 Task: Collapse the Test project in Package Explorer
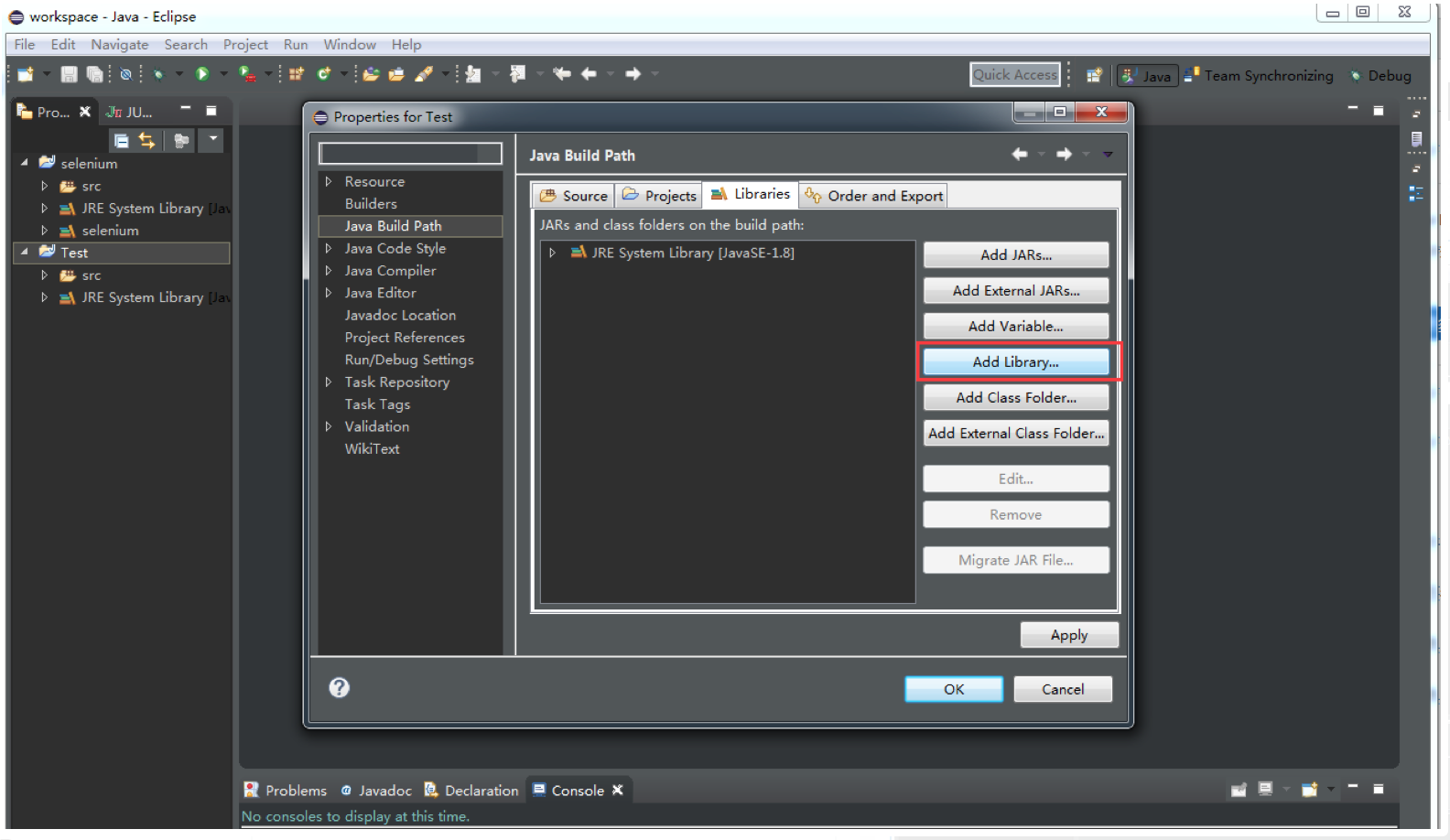tap(25, 252)
